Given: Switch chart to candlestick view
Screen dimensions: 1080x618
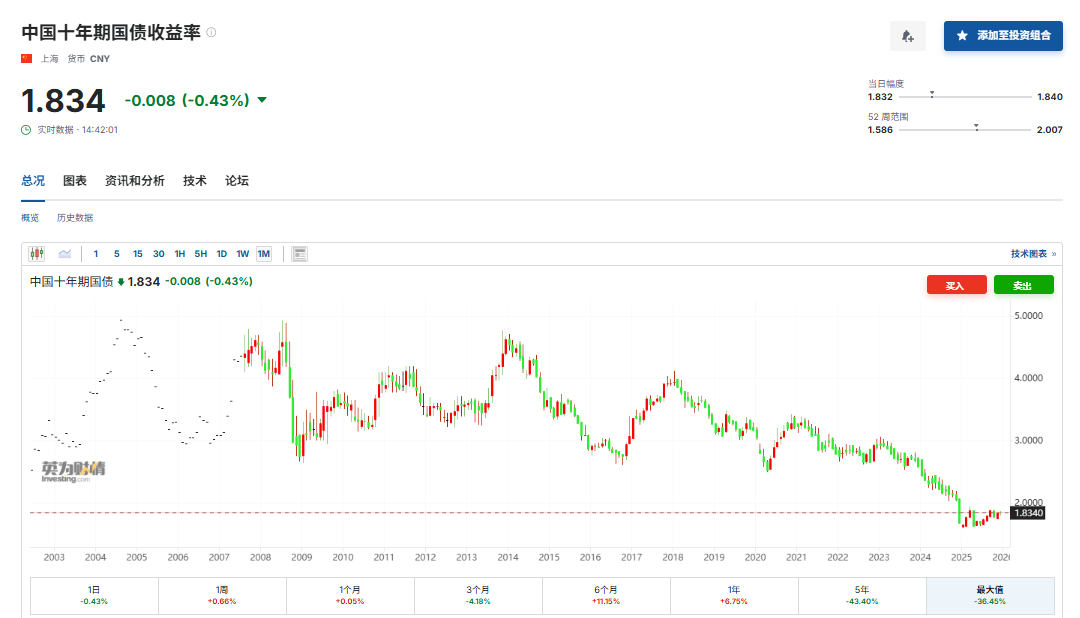Looking at the screenshot, I should pos(37,254).
